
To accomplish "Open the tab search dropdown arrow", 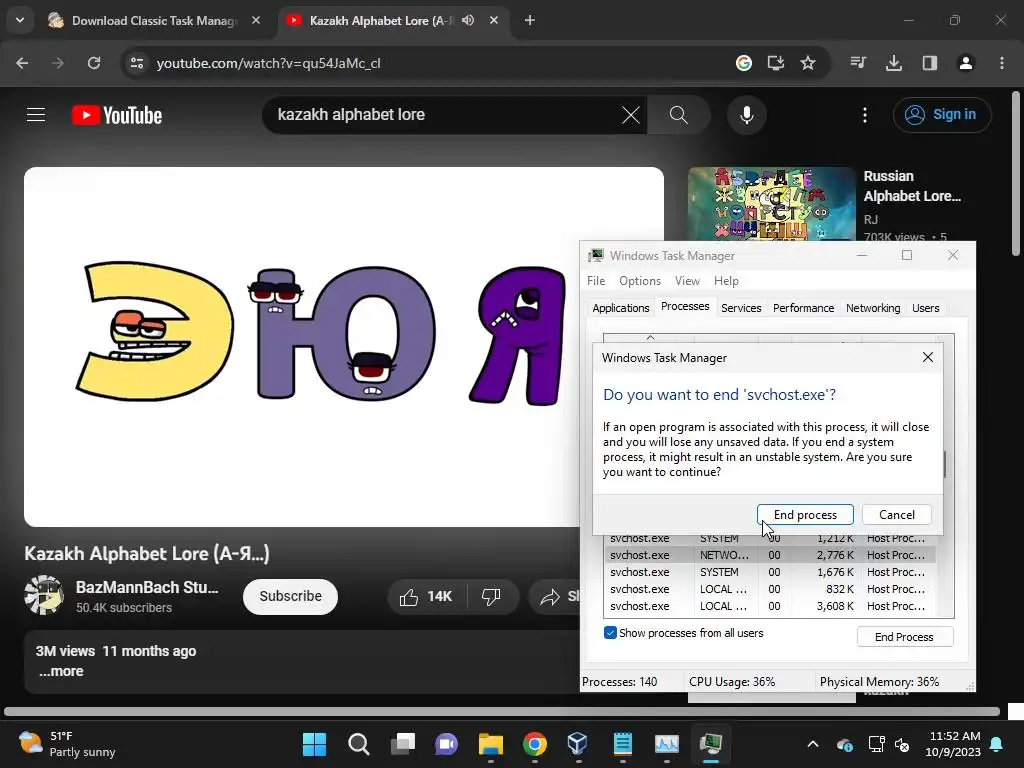I will (20, 20).
